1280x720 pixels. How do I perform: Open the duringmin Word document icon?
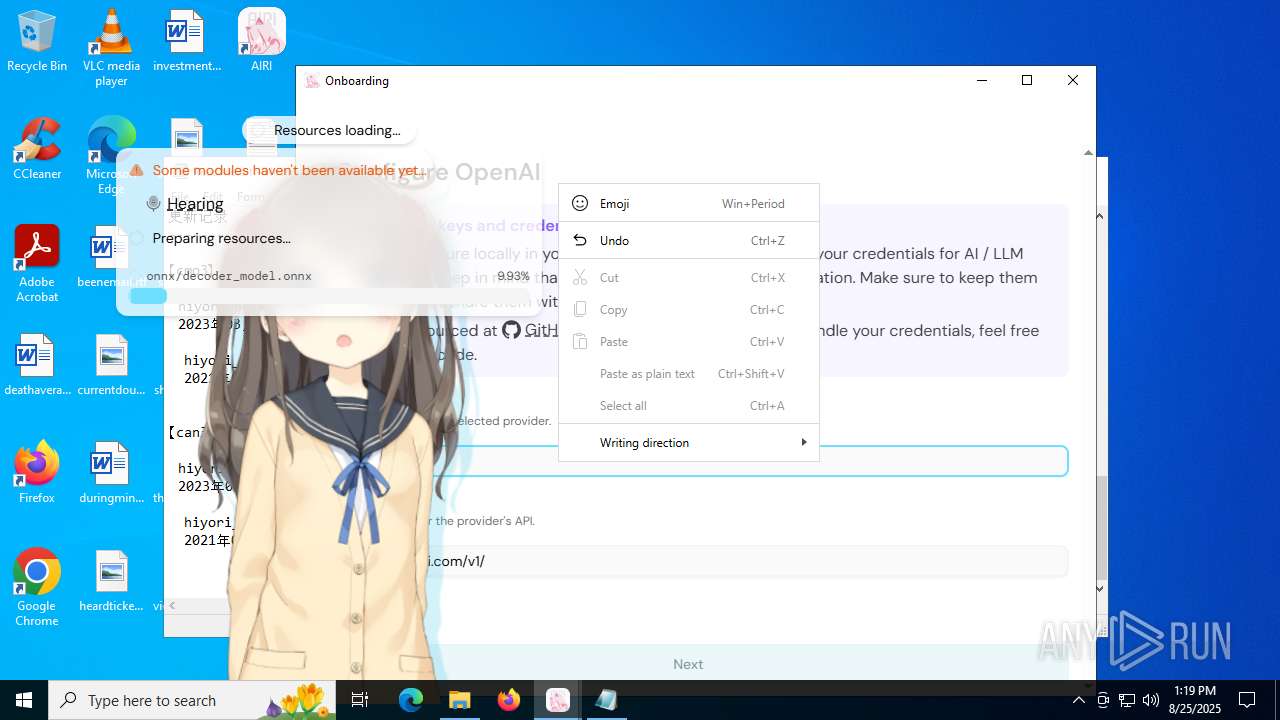pos(111,474)
